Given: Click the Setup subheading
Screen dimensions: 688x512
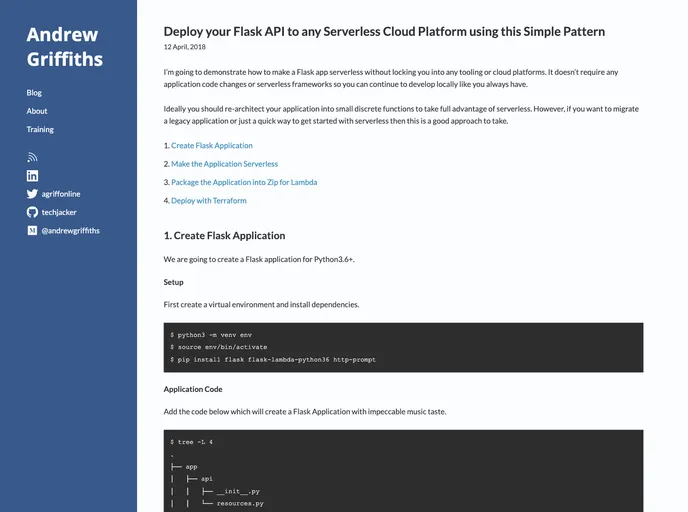Looking at the screenshot, I should click(173, 282).
